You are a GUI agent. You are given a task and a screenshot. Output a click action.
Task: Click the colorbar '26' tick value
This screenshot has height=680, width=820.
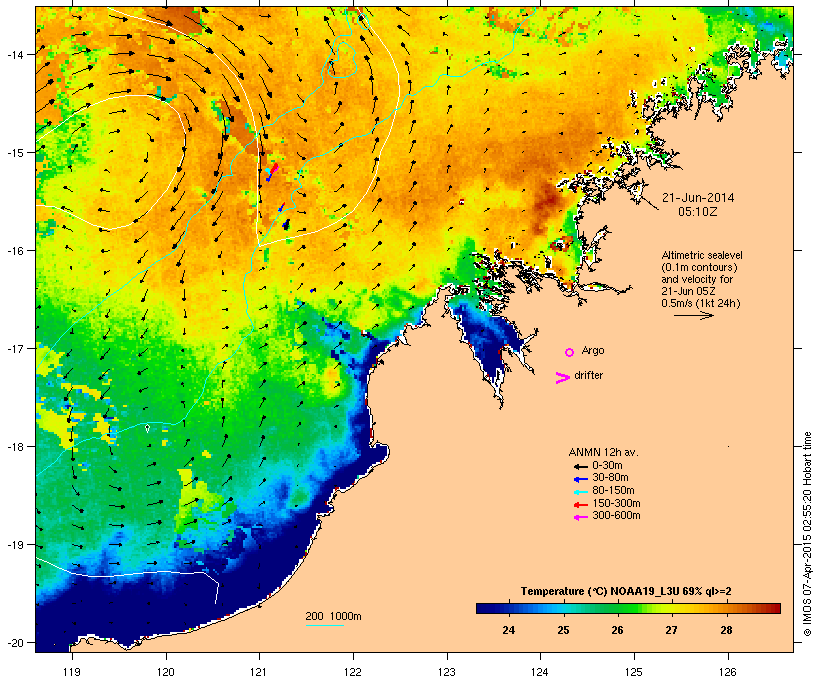[617, 630]
